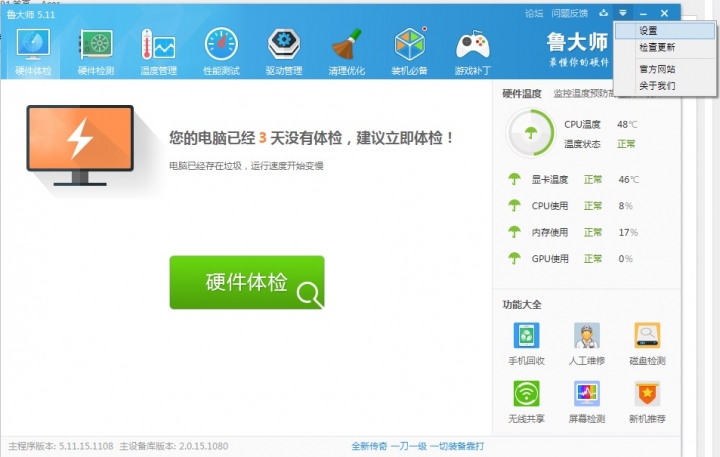720x457 pixels.
Task: Click the 人工维修 icon
Action: [x=586, y=336]
